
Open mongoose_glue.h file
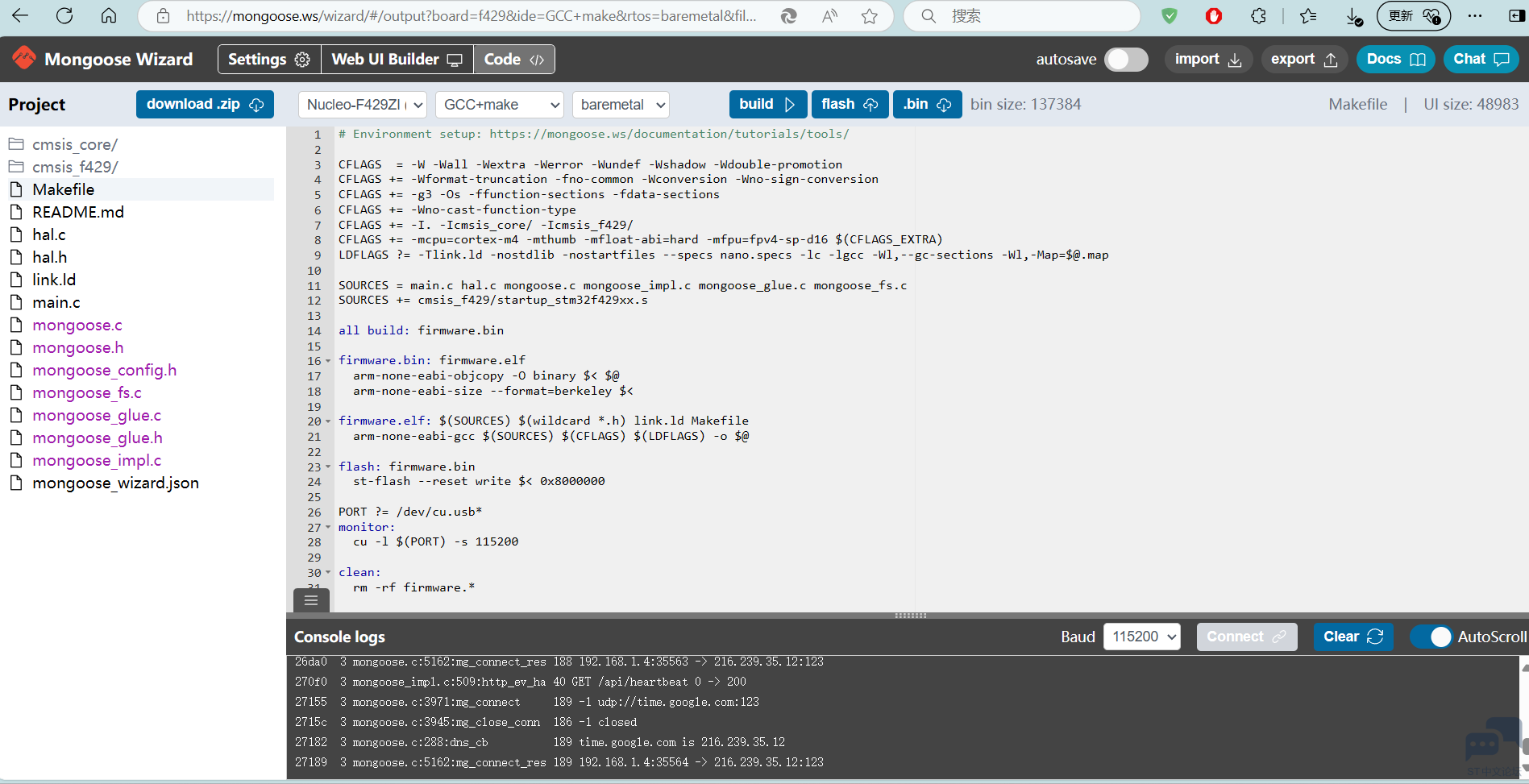click(97, 438)
